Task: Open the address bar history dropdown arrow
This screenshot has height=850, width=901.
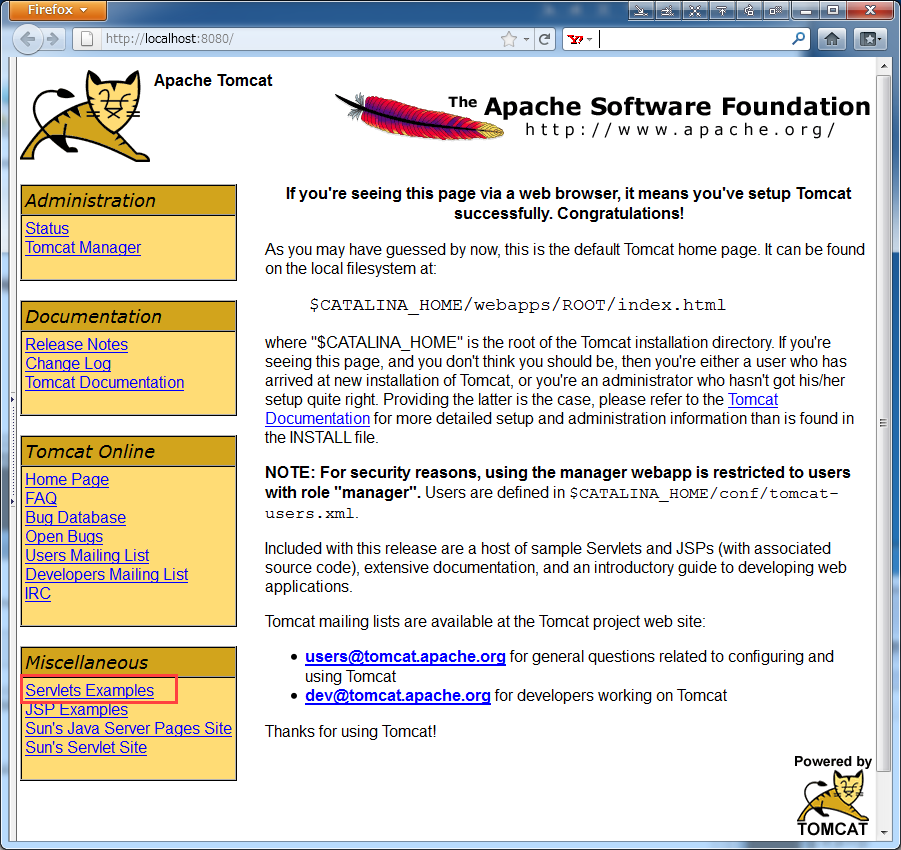Action: click(526, 40)
